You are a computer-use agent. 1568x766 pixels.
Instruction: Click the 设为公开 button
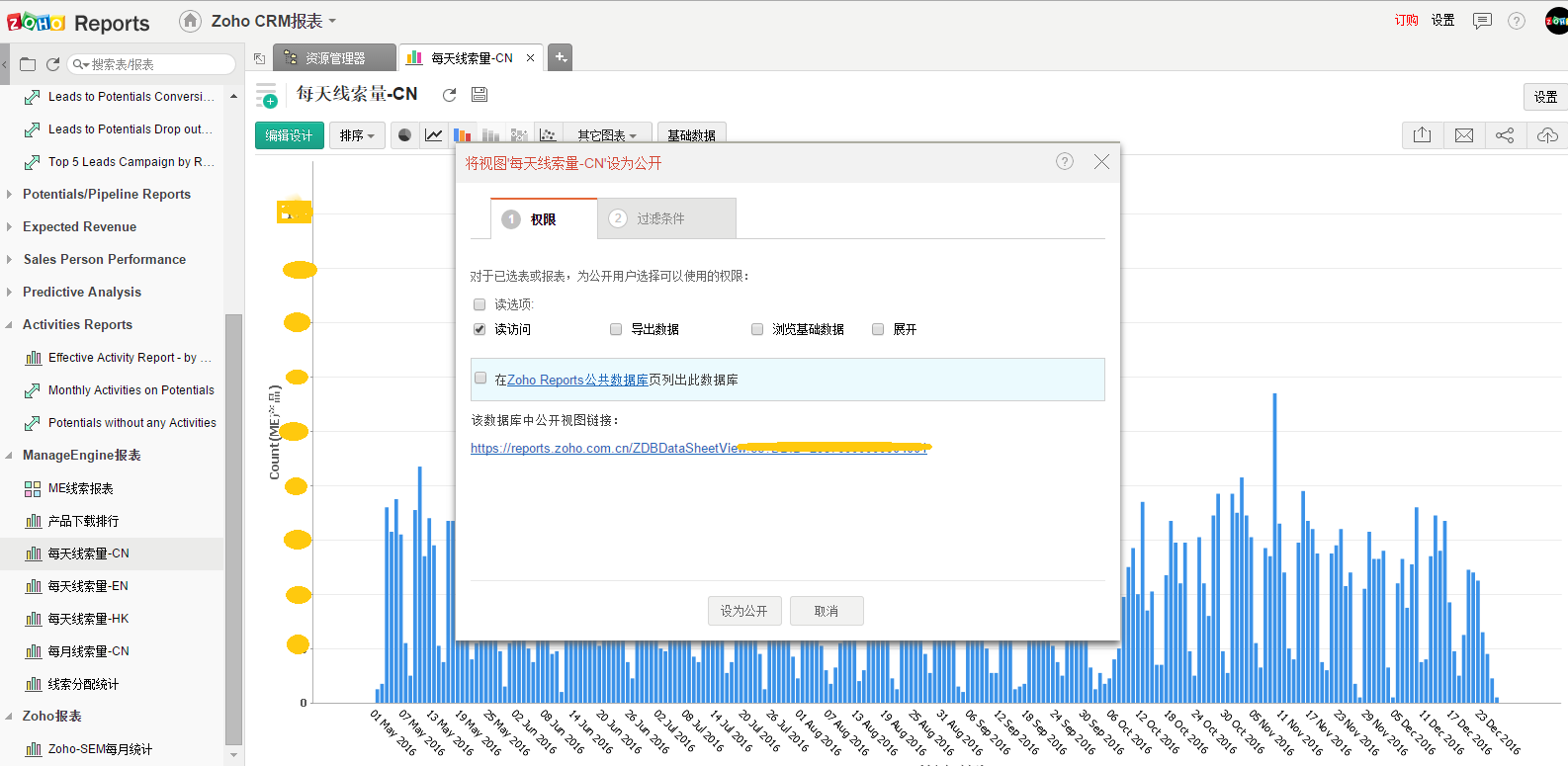click(743, 611)
